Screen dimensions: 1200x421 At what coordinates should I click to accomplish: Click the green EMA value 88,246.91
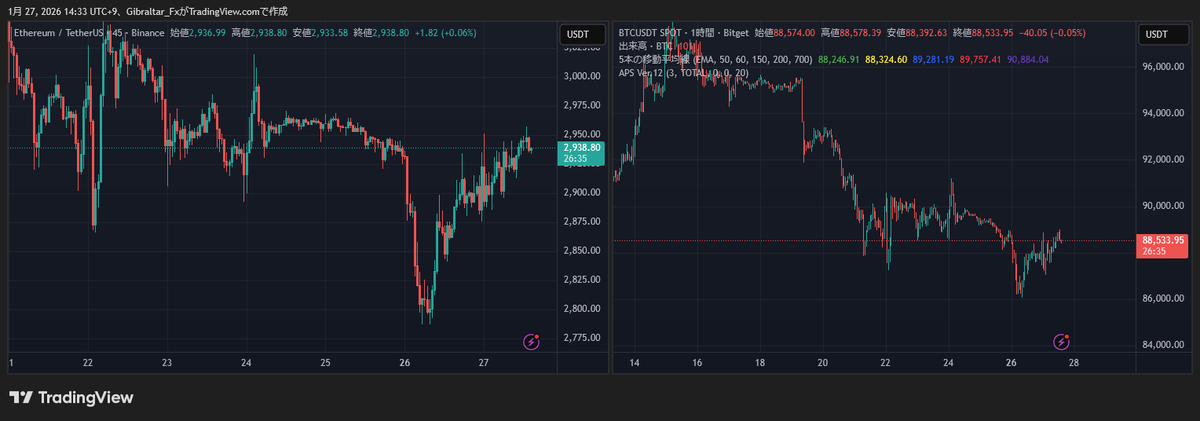click(x=839, y=60)
